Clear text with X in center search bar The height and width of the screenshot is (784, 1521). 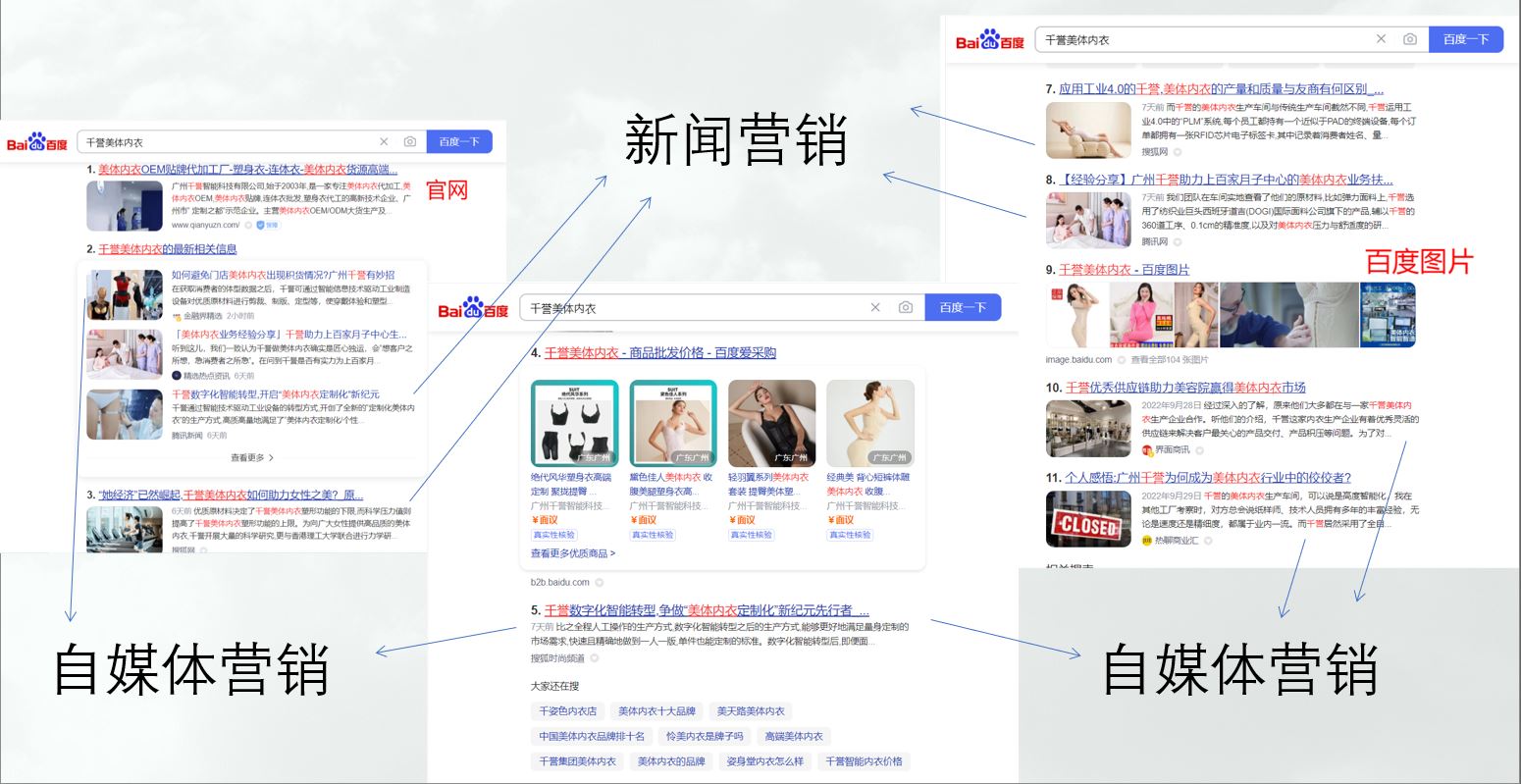(875, 307)
